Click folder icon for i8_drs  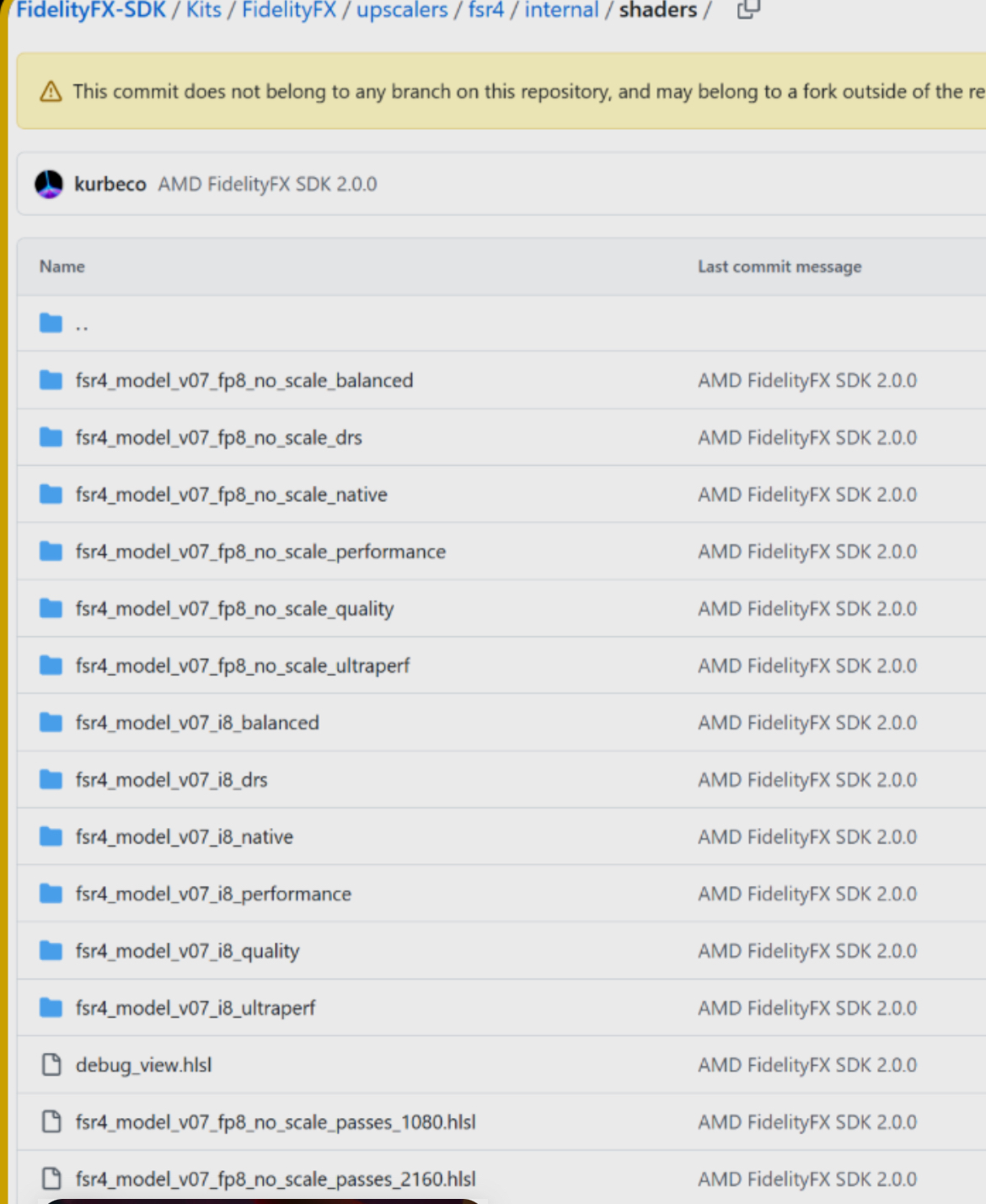[51, 779]
